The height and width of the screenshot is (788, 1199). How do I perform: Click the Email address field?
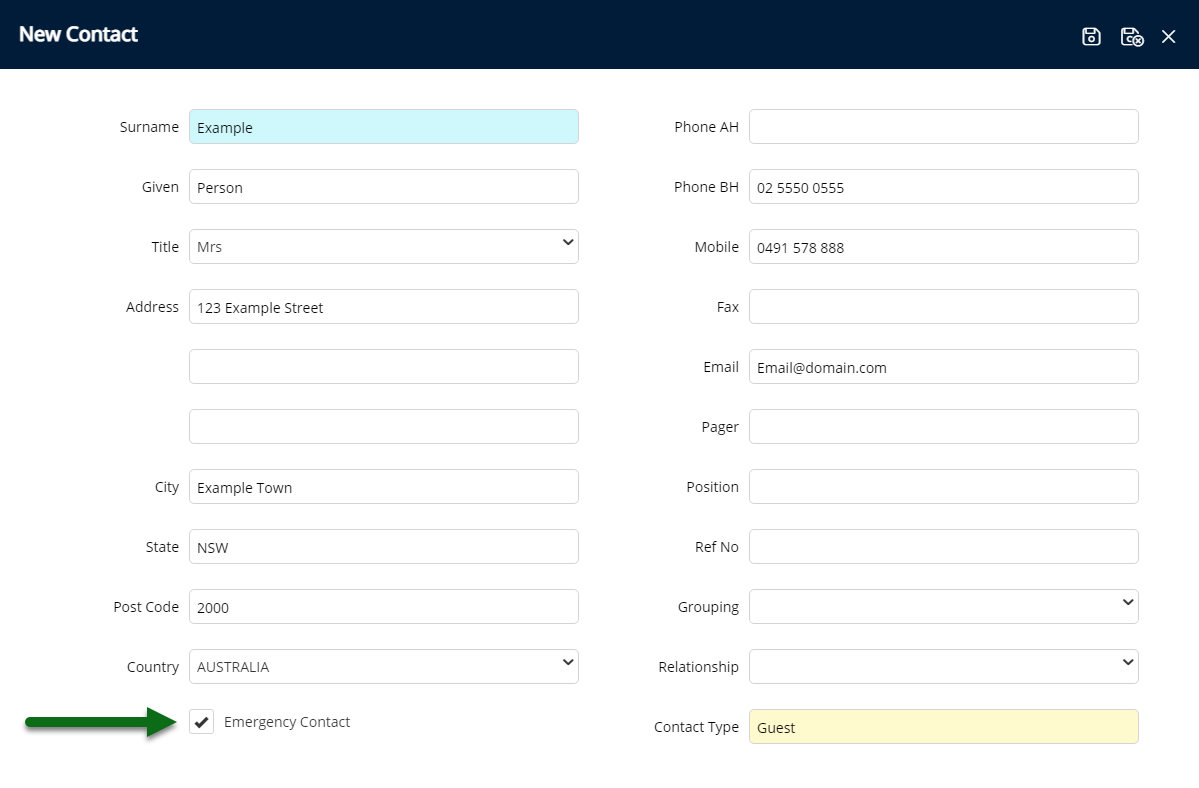point(943,367)
